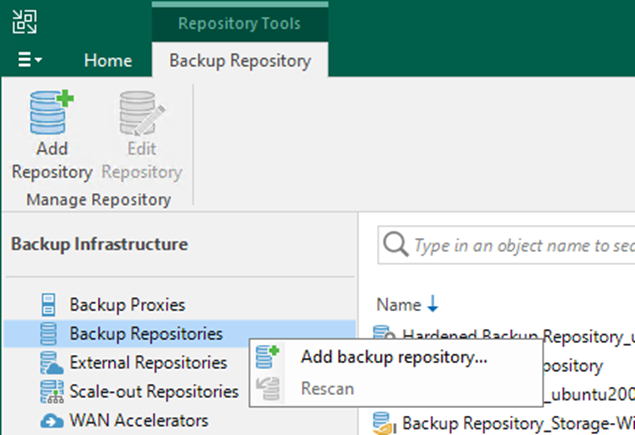The height and width of the screenshot is (435, 635).
Task: Select Scale-out Repositories in the tree
Action: click(x=154, y=392)
